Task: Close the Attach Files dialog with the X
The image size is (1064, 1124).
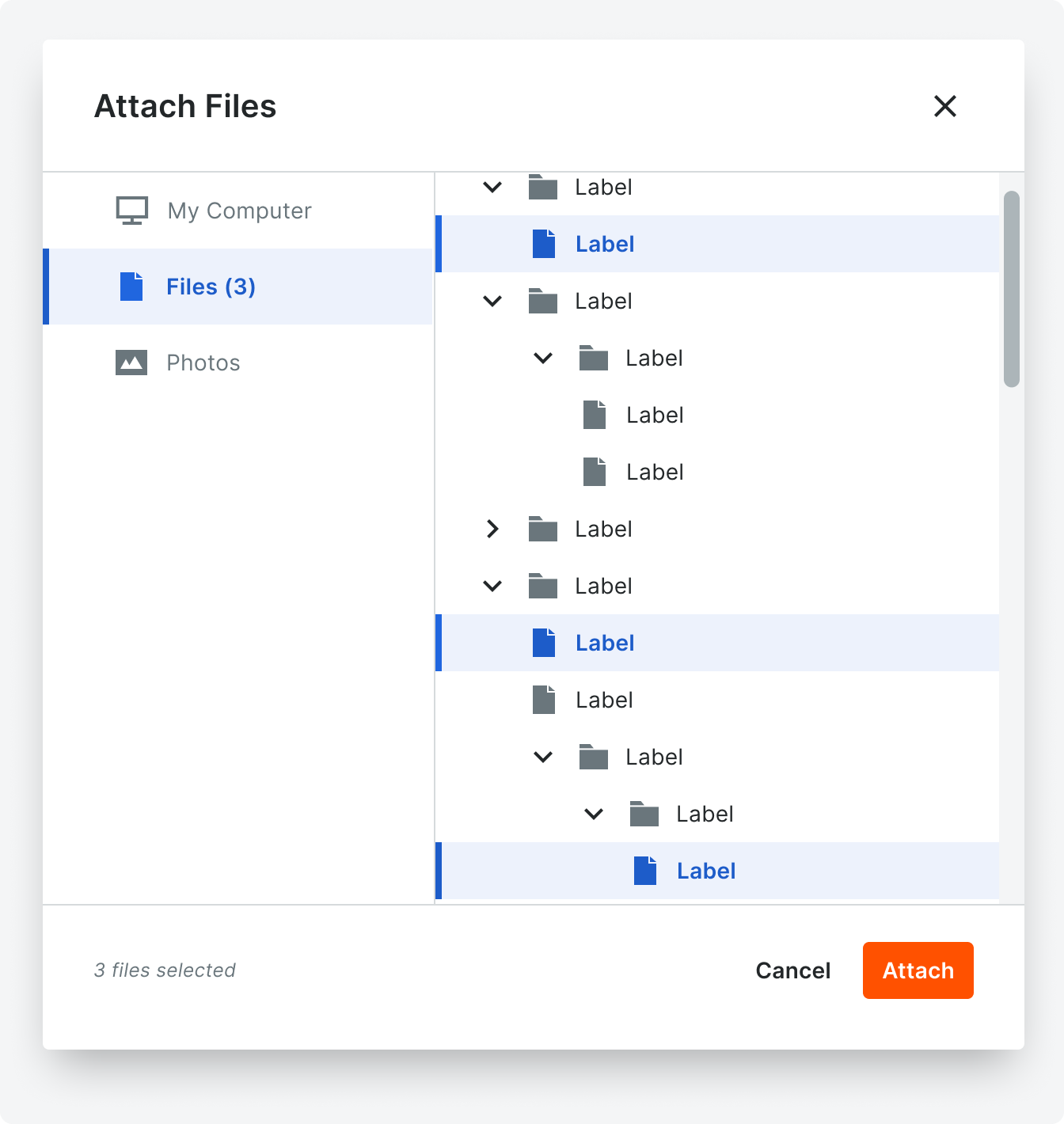Action: 945,106
